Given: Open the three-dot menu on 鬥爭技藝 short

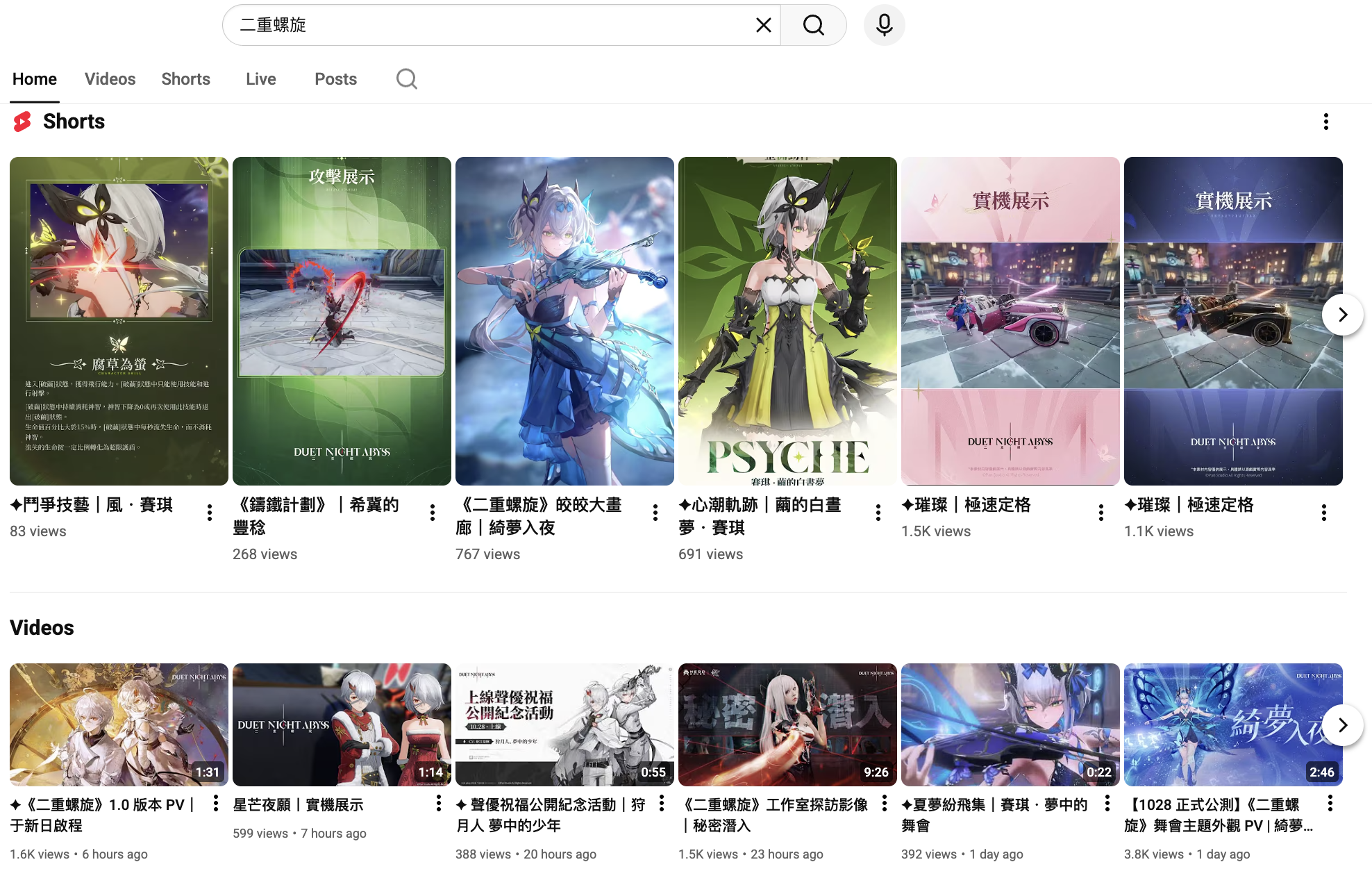Looking at the screenshot, I should 209,512.
